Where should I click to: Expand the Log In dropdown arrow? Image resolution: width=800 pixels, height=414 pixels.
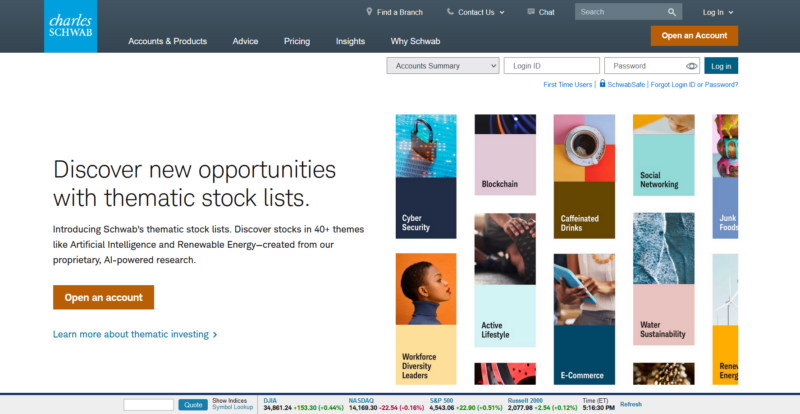click(731, 13)
